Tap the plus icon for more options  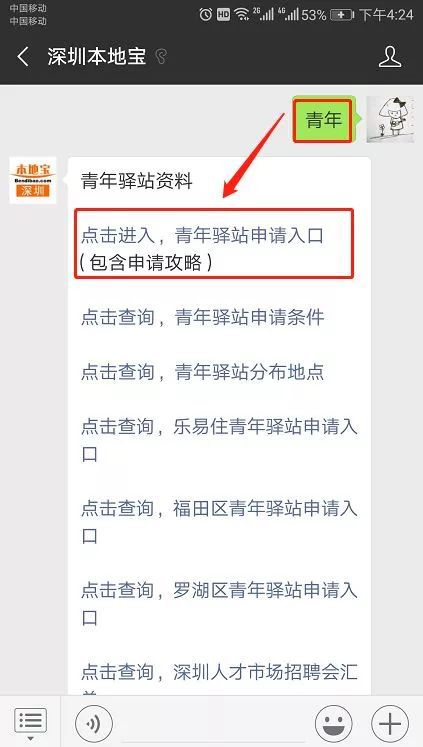(390, 724)
